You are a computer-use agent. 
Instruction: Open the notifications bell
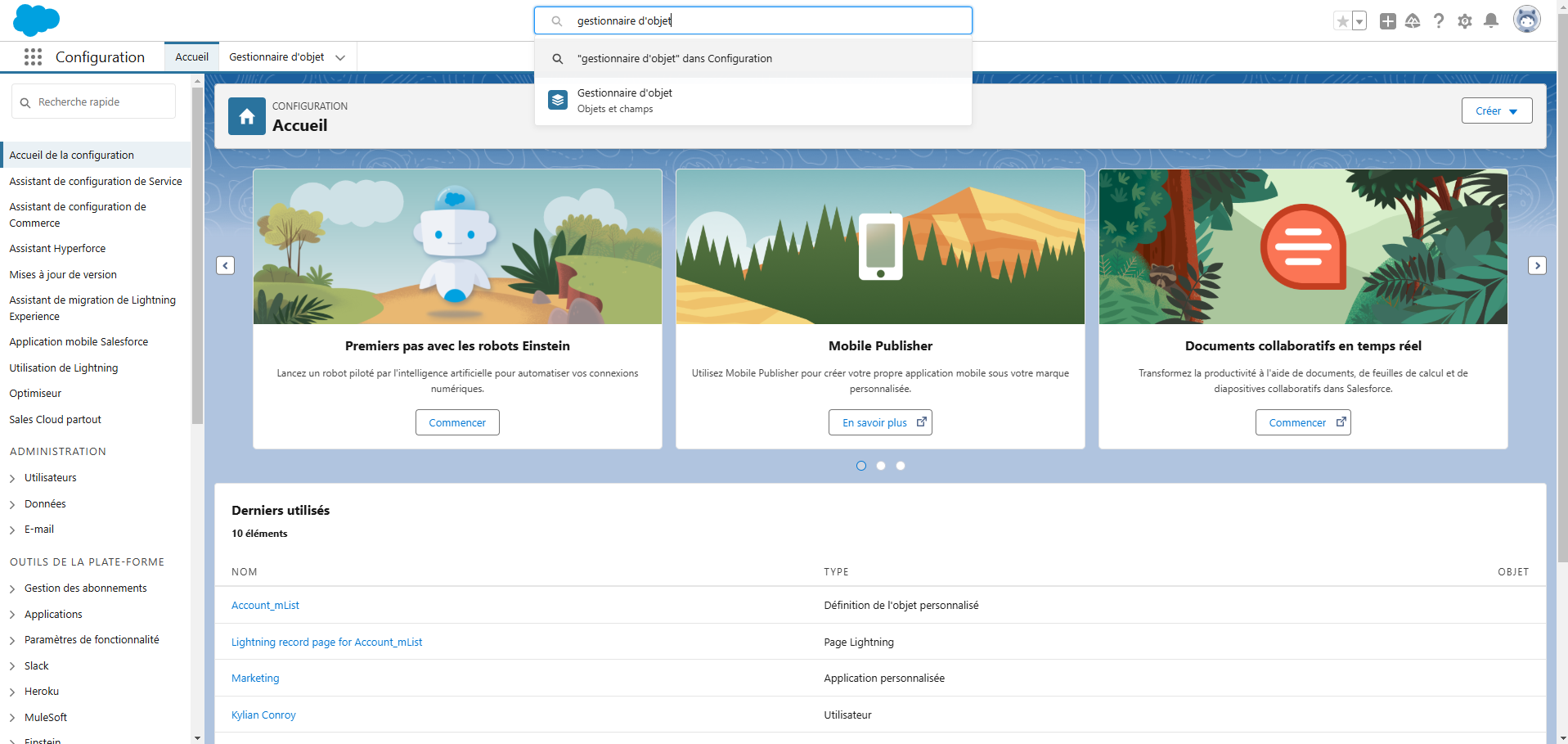click(x=1491, y=21)
